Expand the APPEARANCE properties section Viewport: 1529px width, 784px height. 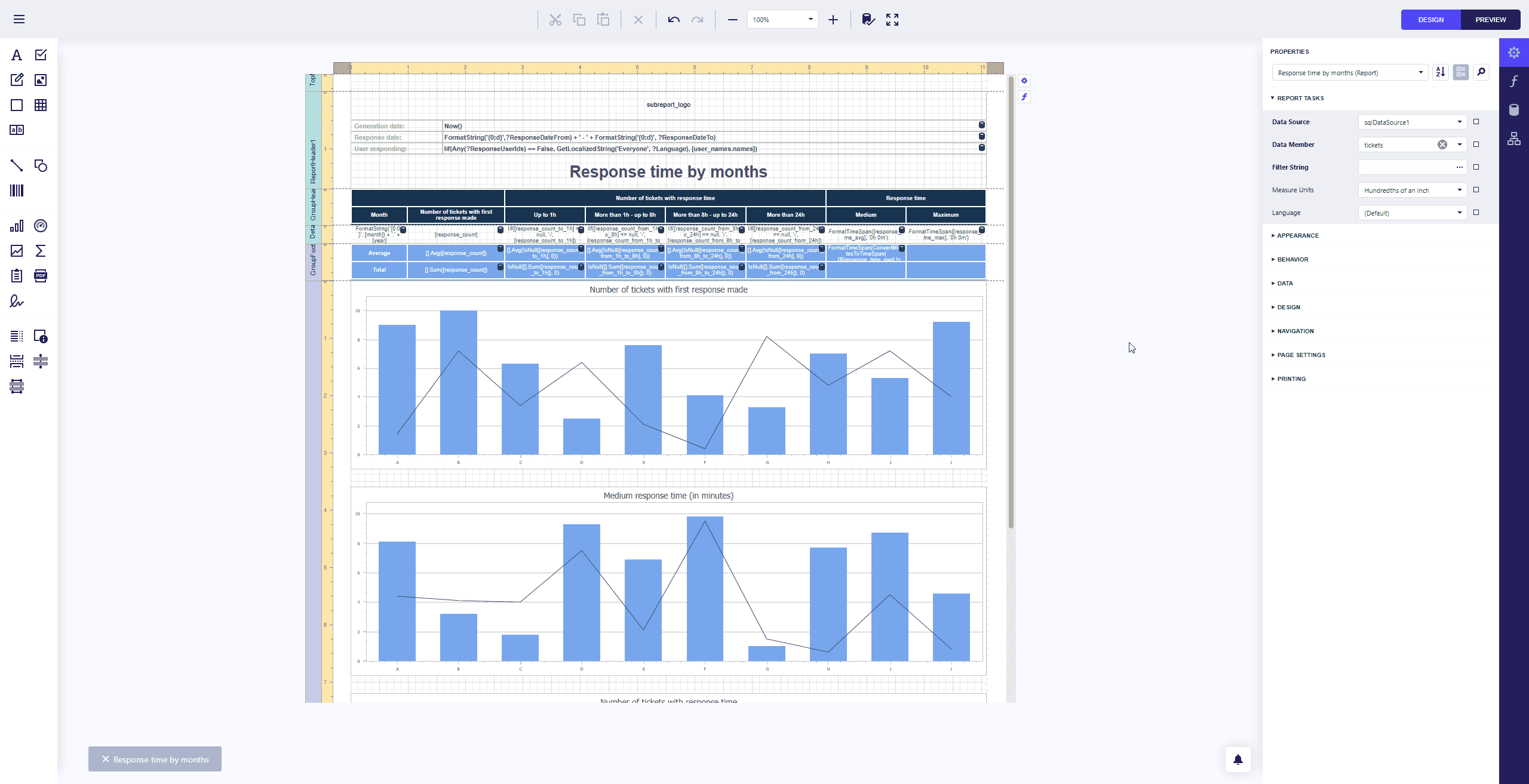(x=1297, y=235)
